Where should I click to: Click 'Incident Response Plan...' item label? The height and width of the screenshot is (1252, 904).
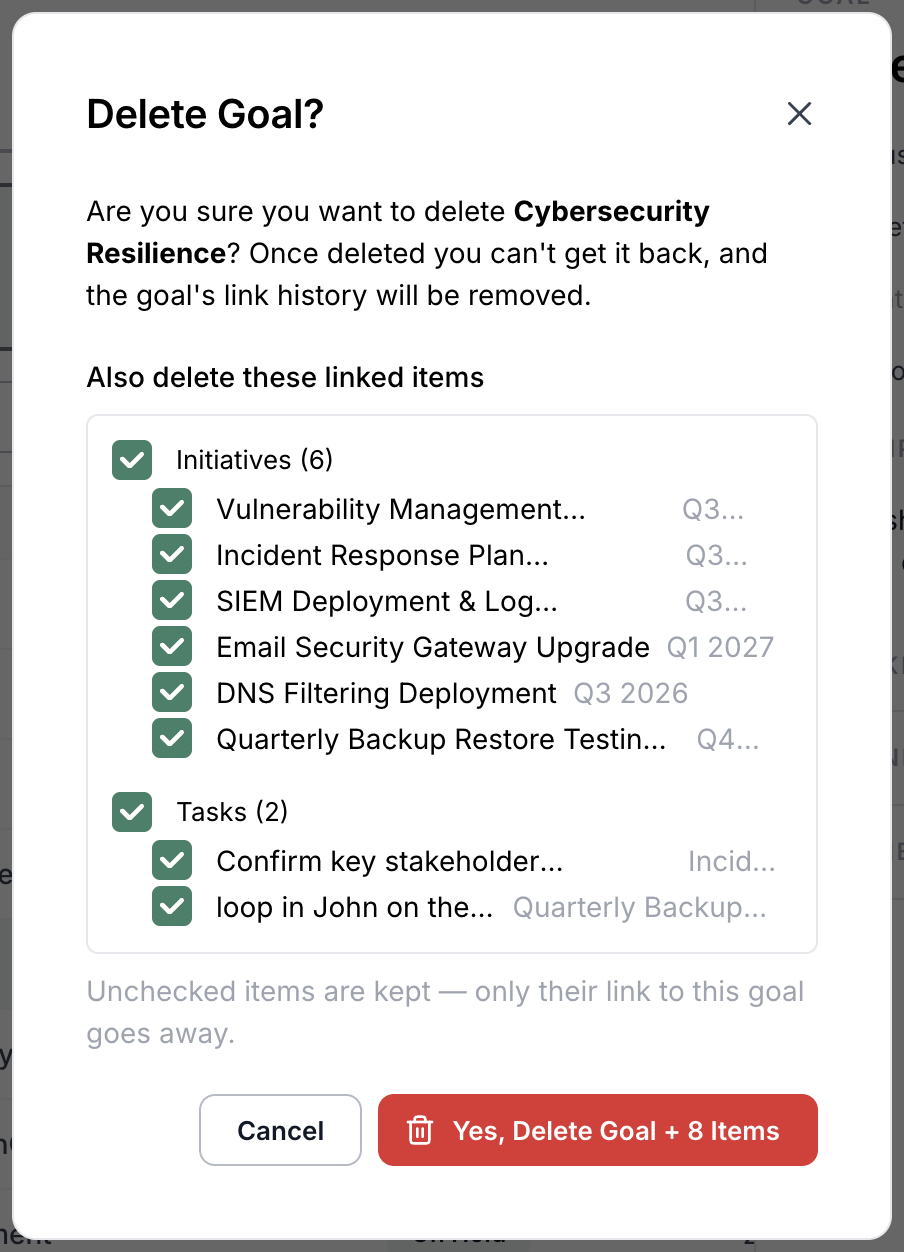382,555
